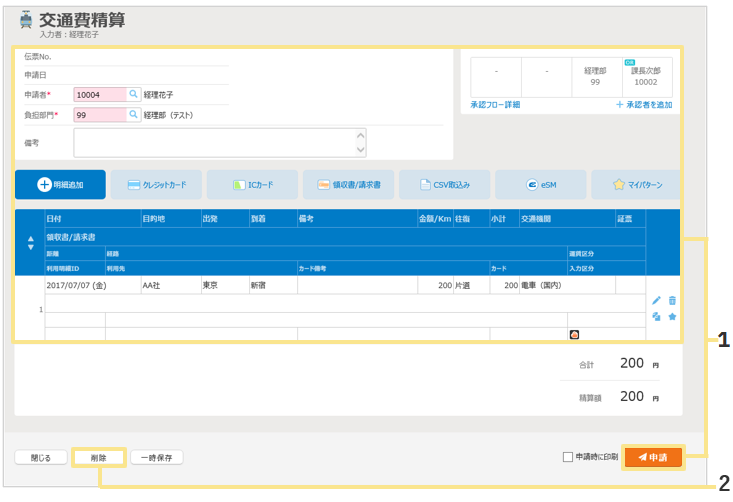
Task: Click the star favorite icon on row 1
Action: (672, 316)
